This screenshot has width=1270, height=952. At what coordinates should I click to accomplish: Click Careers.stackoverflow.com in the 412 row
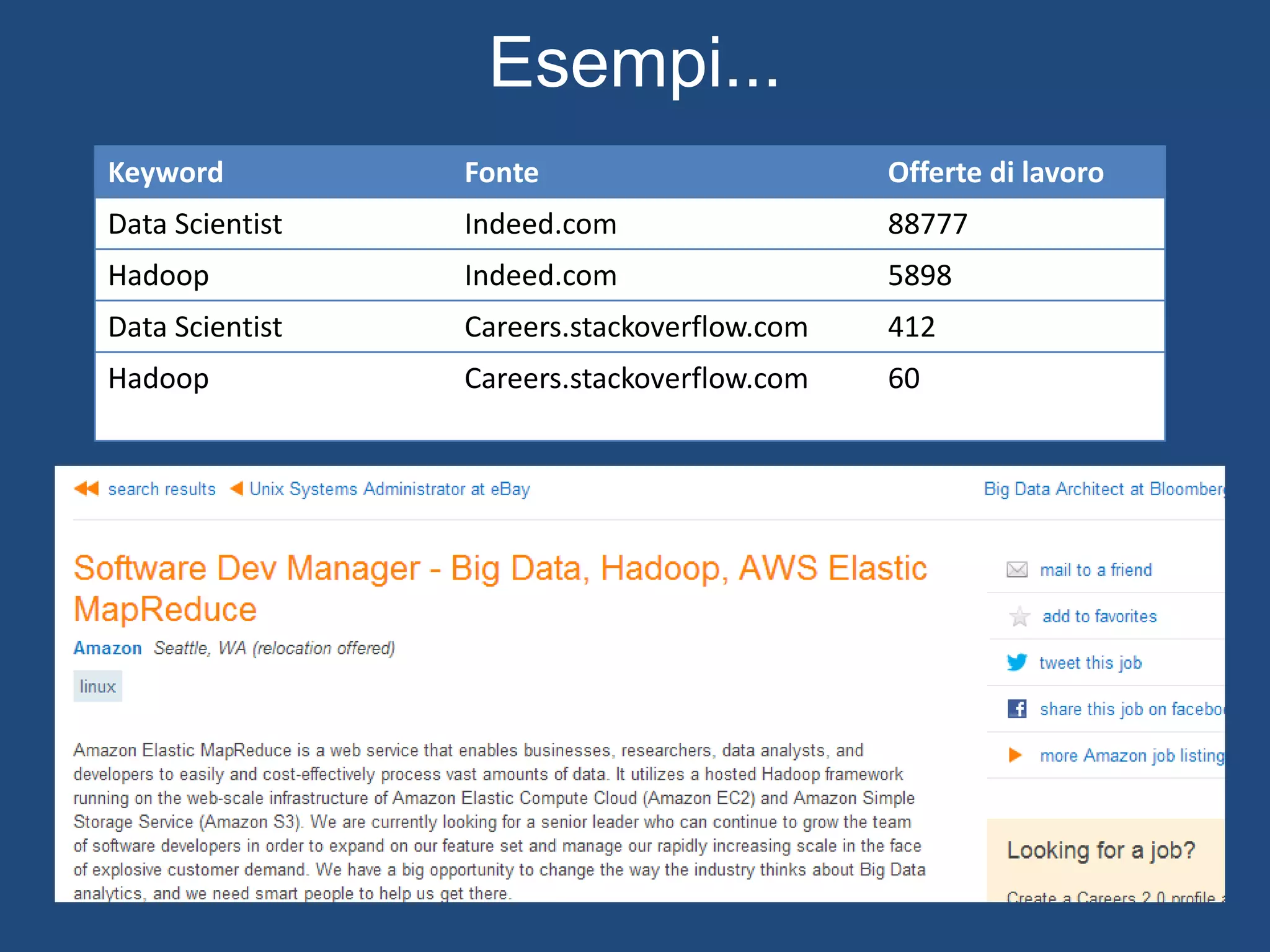[636, 327]
